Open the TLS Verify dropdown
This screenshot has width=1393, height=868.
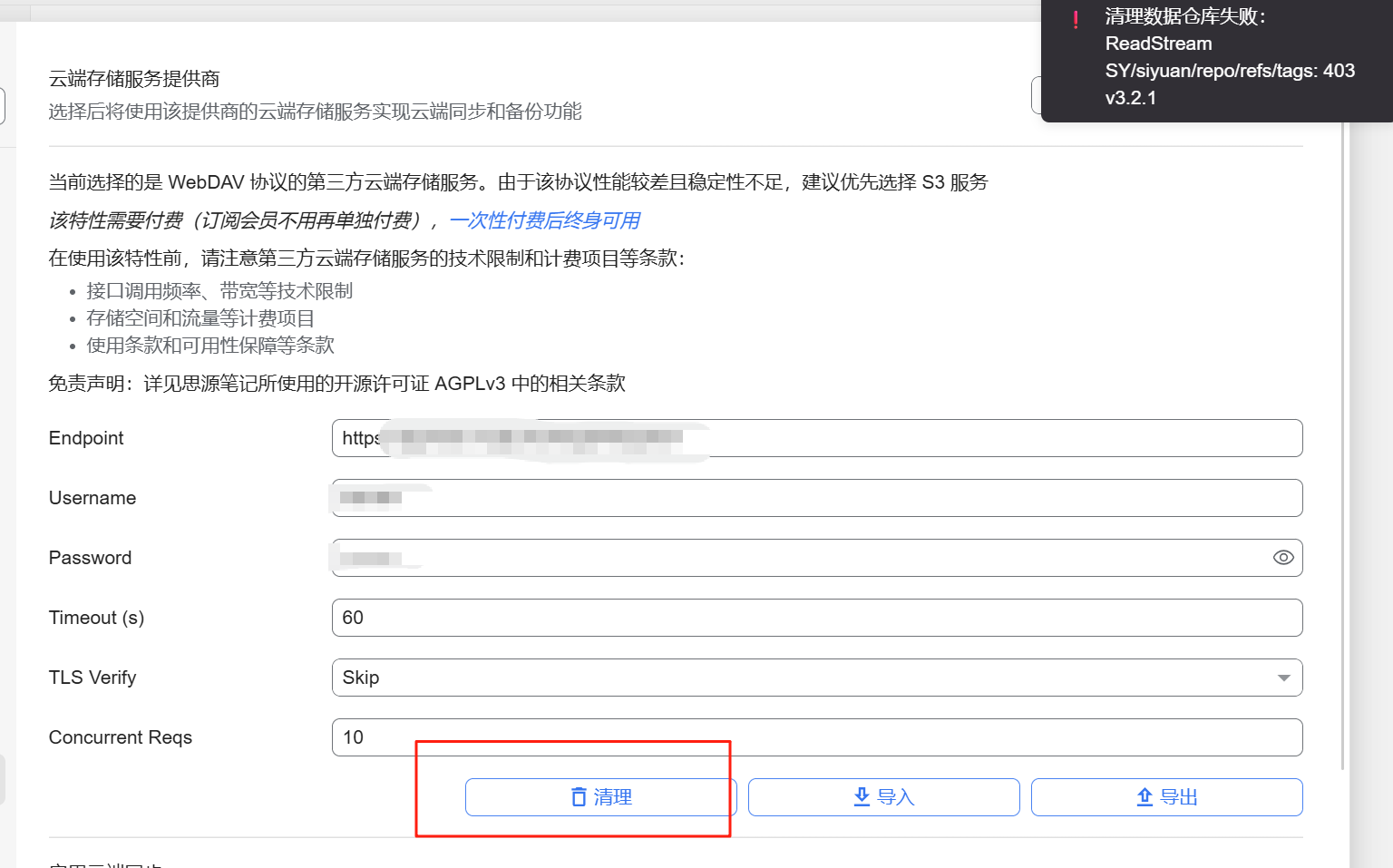pyautogui.click(x=817, y=678)
